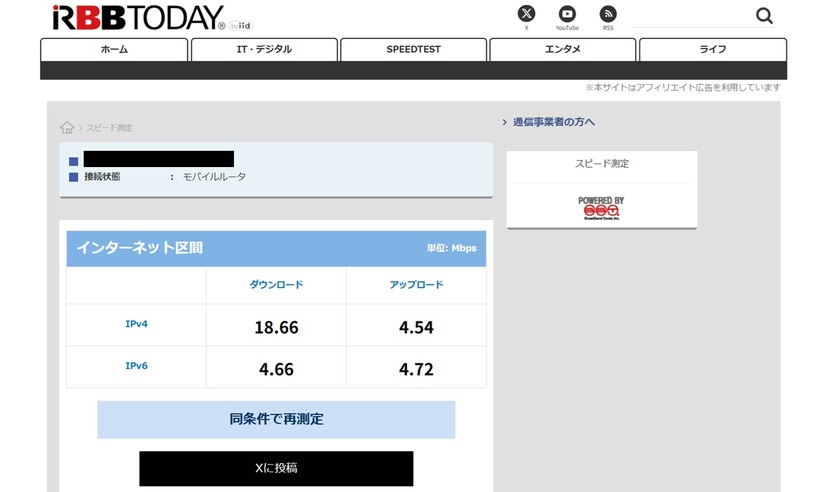Open the 通信事業者の方へ link

(x=554, y=122)
